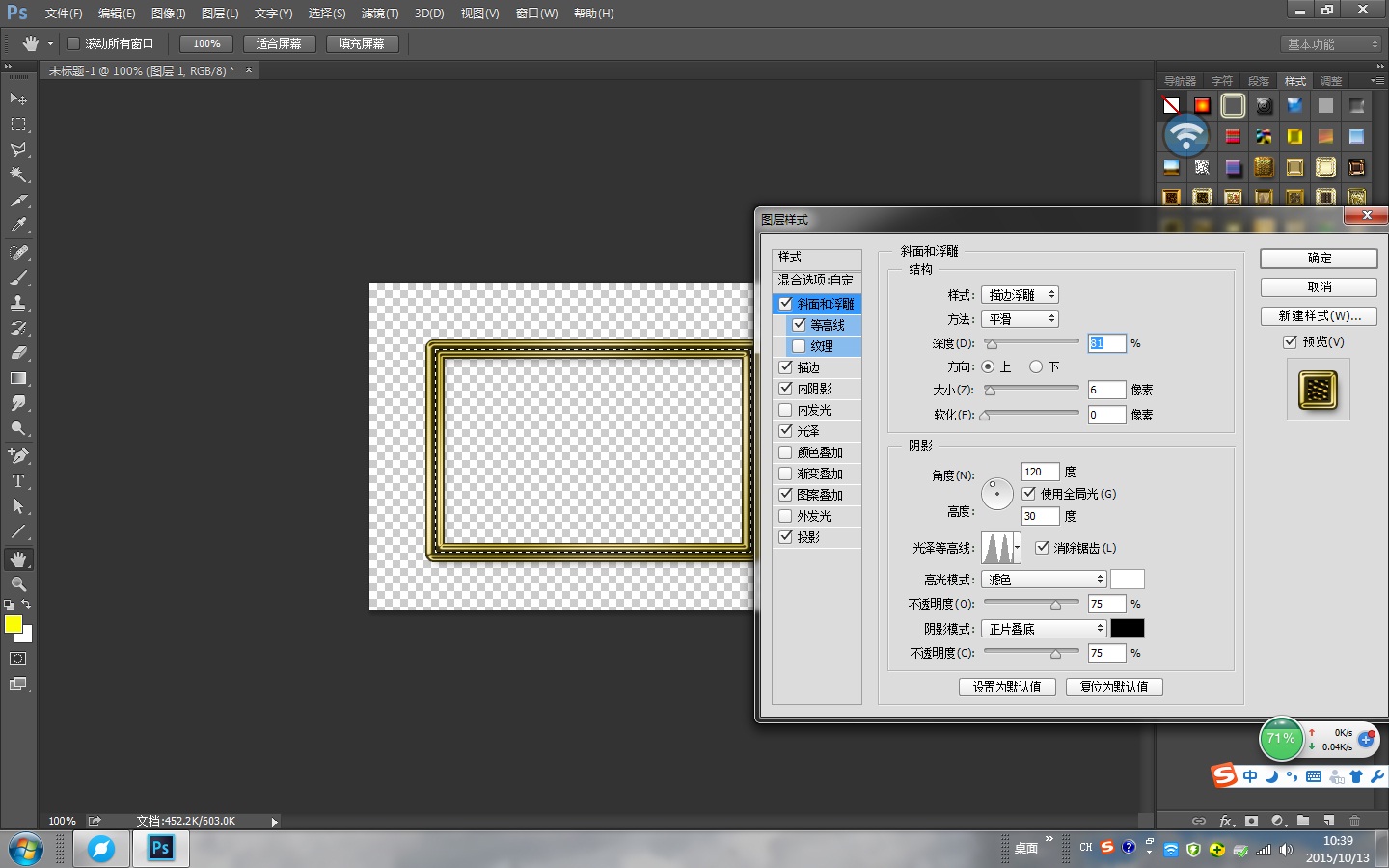This screenshot has width=1389, height=868.
Task: Select the Hand tool in the toolbox
Action: tap(17, 558)
